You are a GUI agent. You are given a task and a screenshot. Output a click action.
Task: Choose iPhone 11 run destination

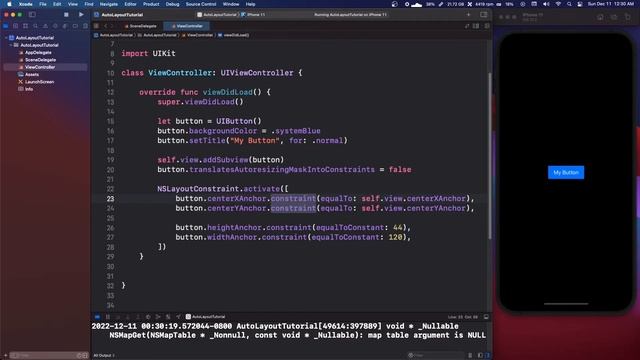click(253, 15)
